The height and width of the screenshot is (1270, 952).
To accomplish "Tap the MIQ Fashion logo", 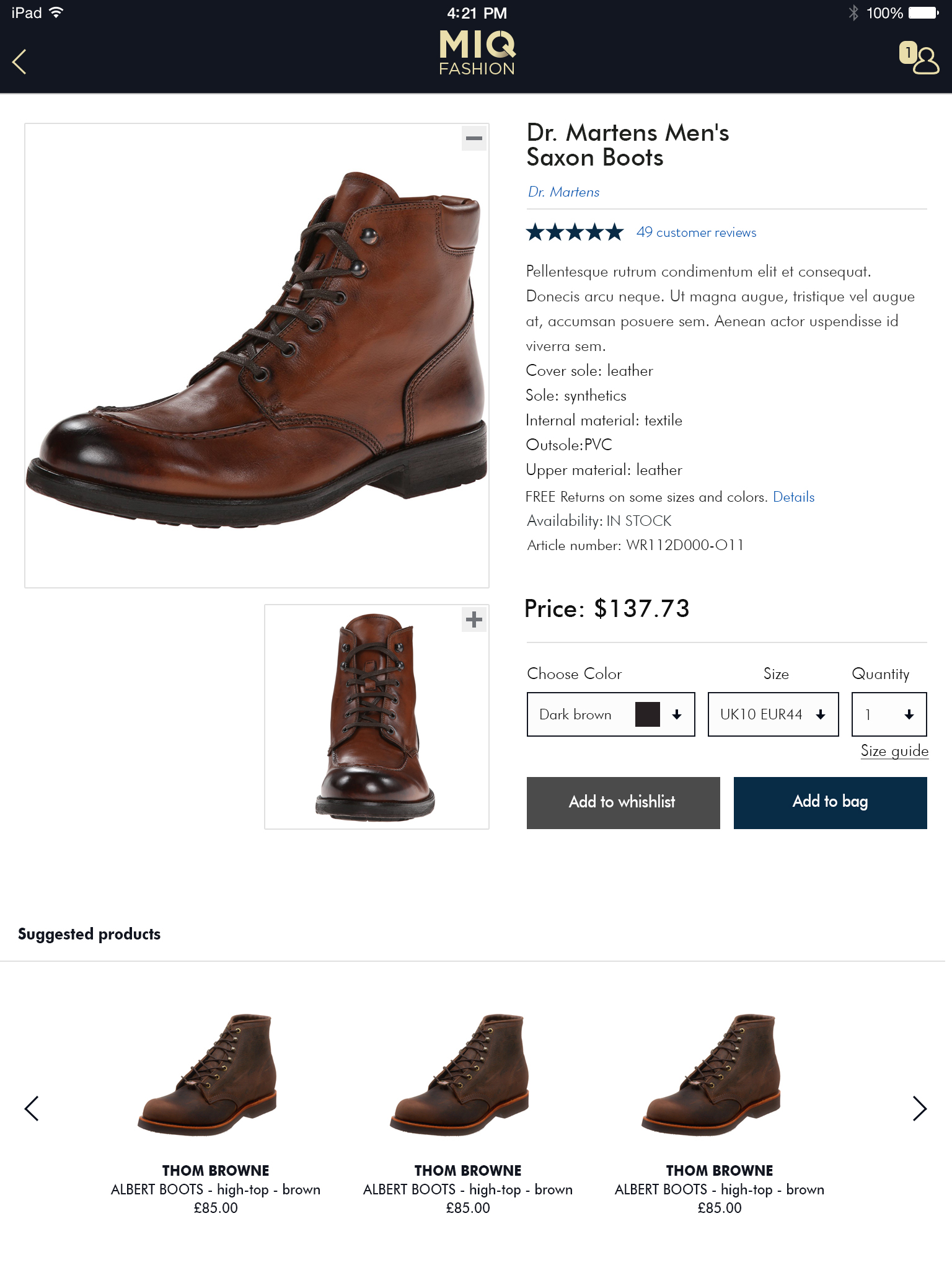I will coord(477,54).
